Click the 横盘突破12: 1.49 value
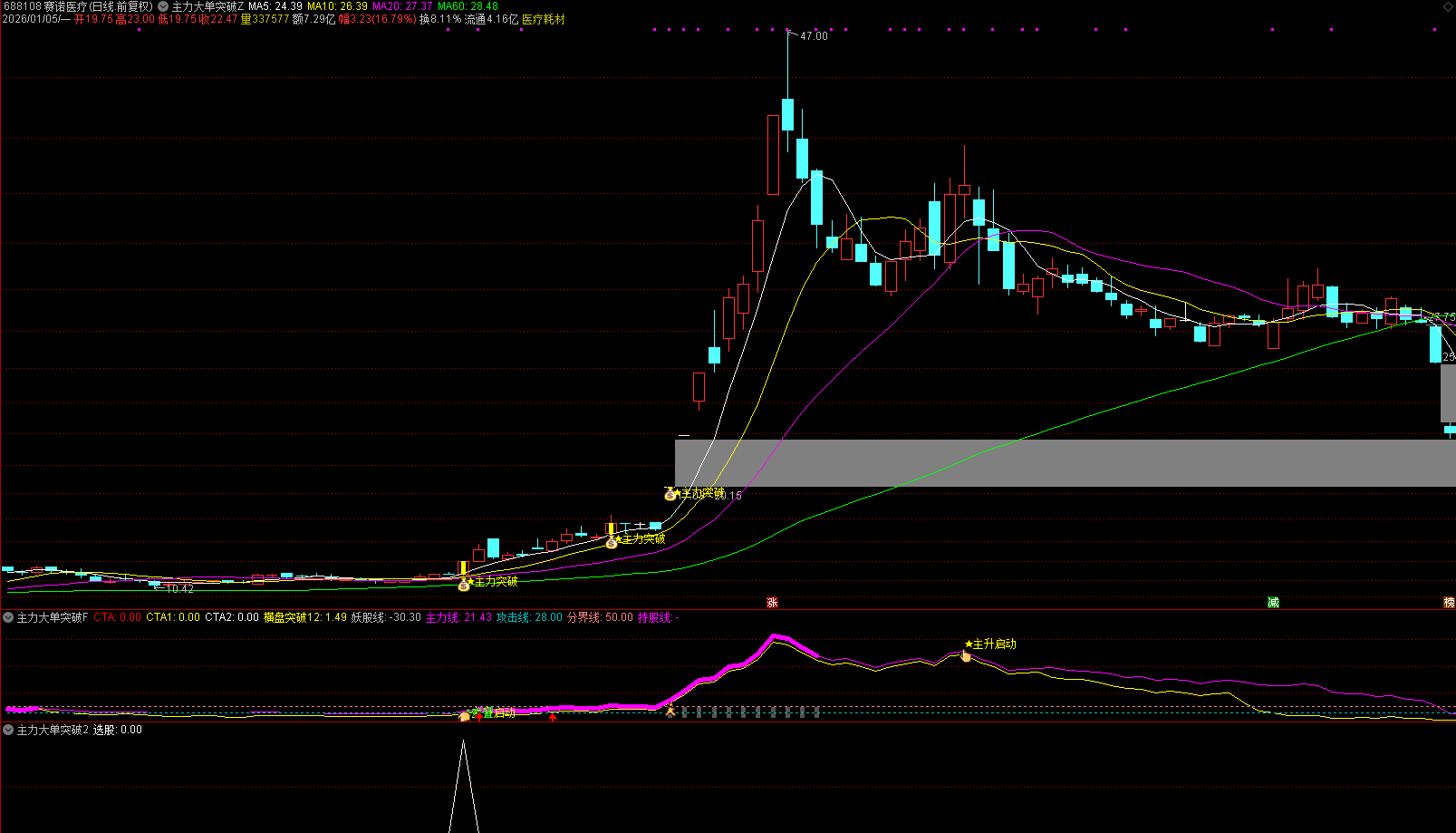Viewport: 1456px width, 833px height. click(x=305, y=617)
